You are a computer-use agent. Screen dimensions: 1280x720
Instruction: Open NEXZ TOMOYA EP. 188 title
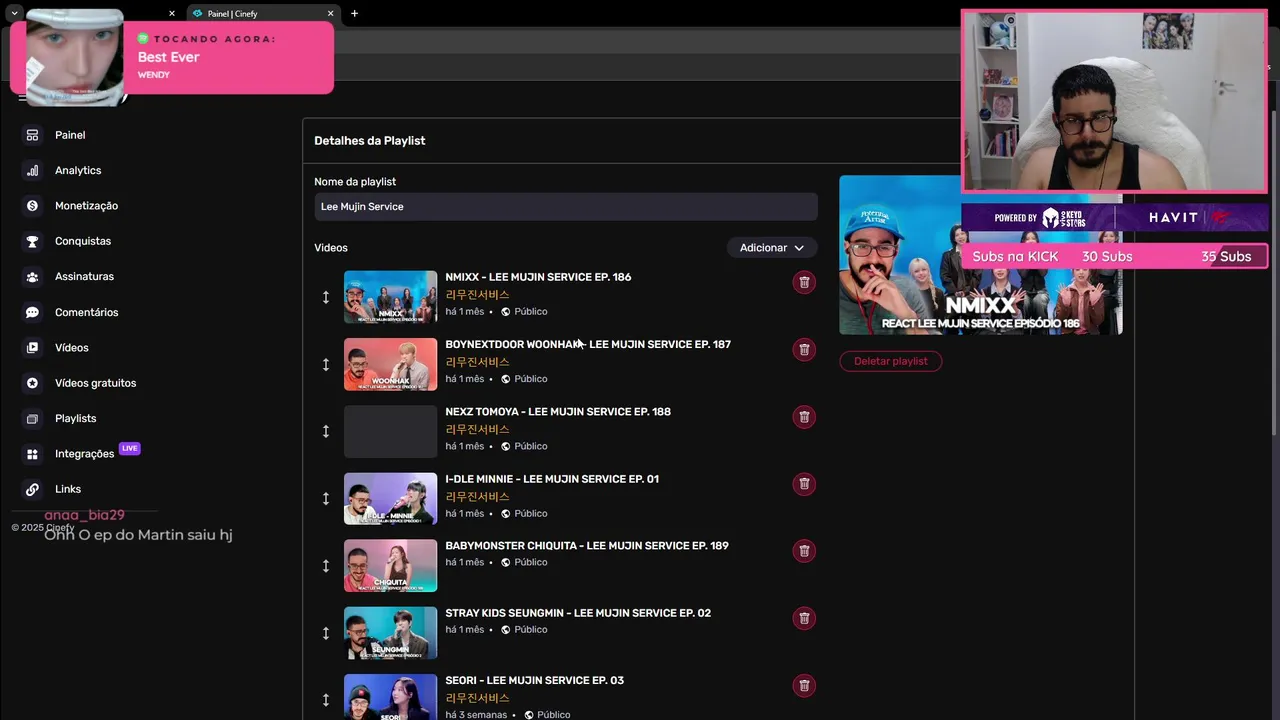click(x=558, y=412)
